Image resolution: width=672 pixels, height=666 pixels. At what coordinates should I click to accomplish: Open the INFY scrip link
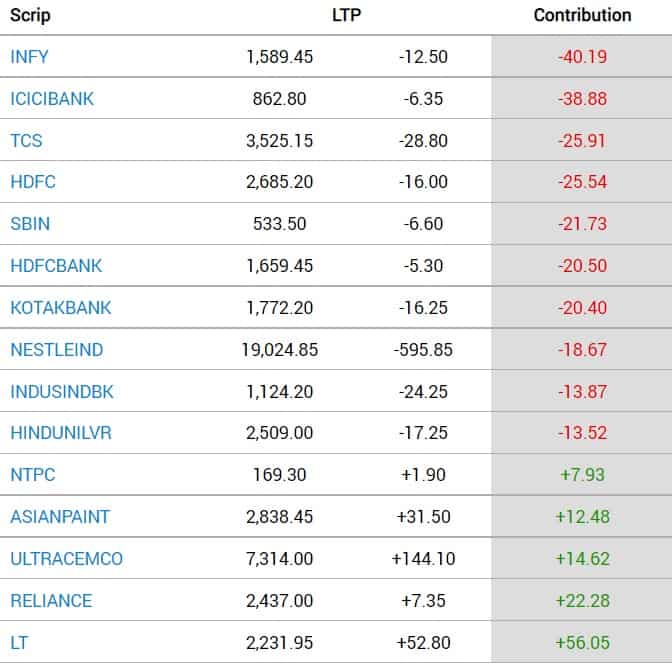29,57
